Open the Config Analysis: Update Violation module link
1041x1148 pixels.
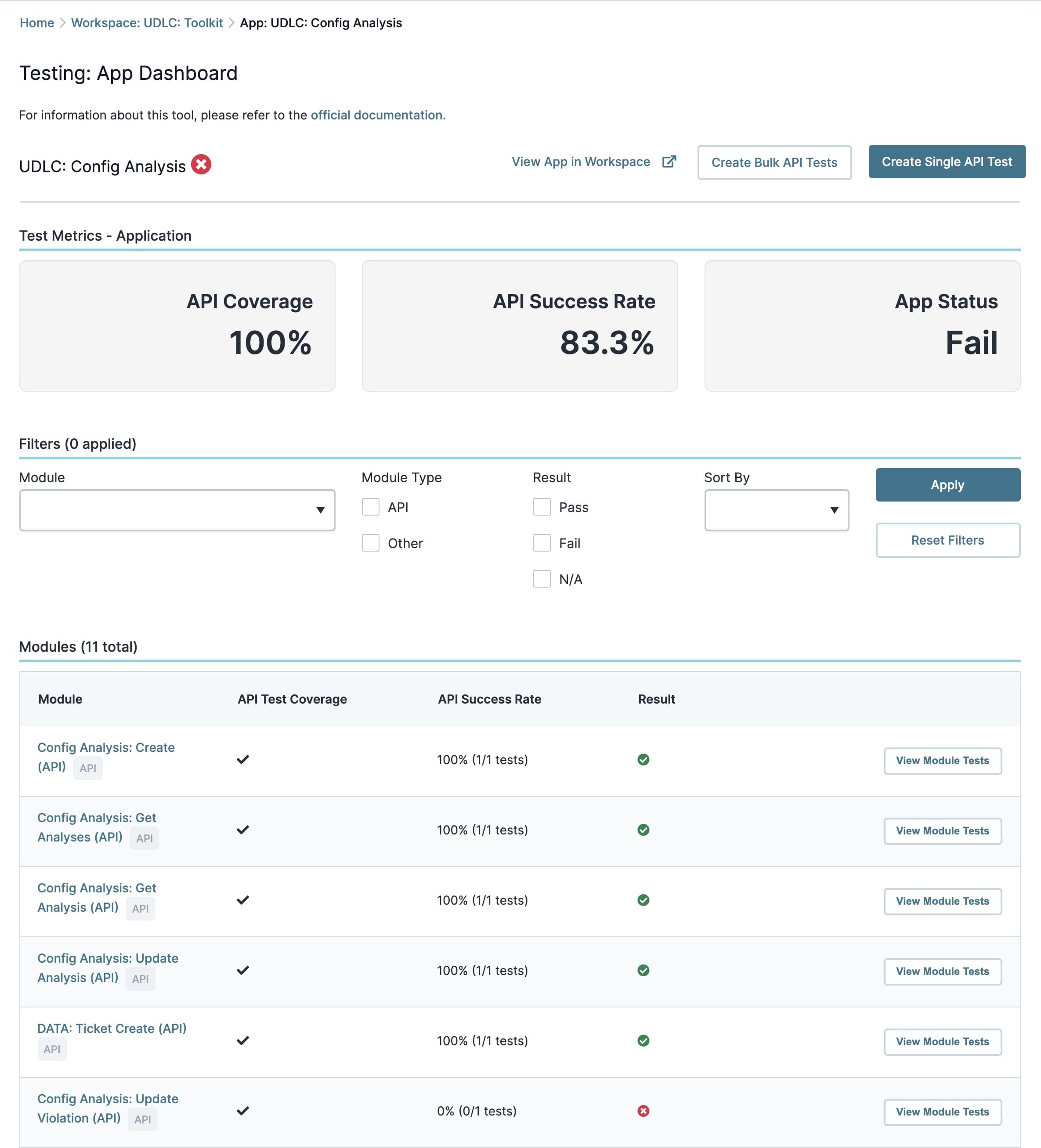point(108,1108)
